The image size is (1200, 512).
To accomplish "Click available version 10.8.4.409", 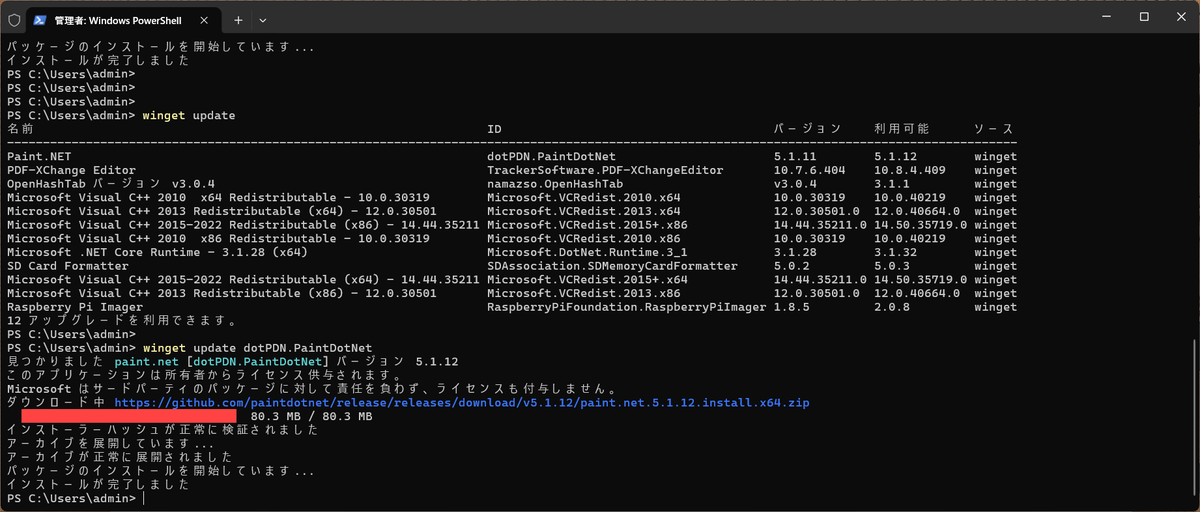I will click(912, 170).
